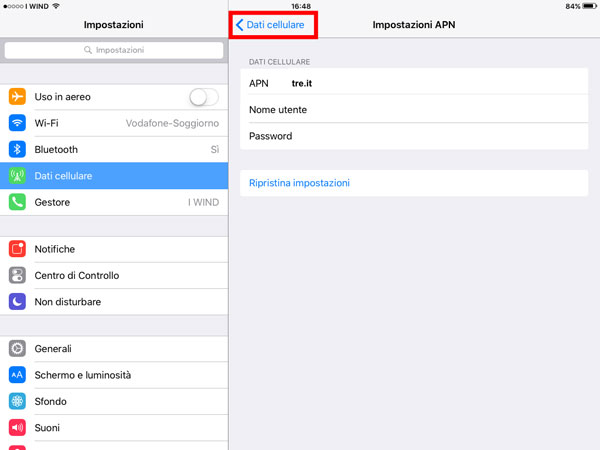Tap Ripristina impostazioni link
Viewport: 600px width, 450px height.
(x=298, y=183)
